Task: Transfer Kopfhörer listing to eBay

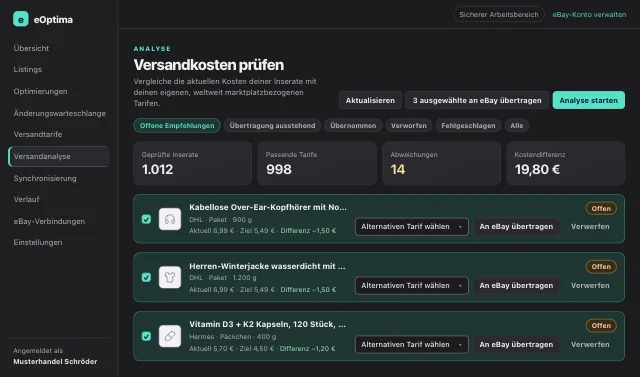Action: point(516,226)
